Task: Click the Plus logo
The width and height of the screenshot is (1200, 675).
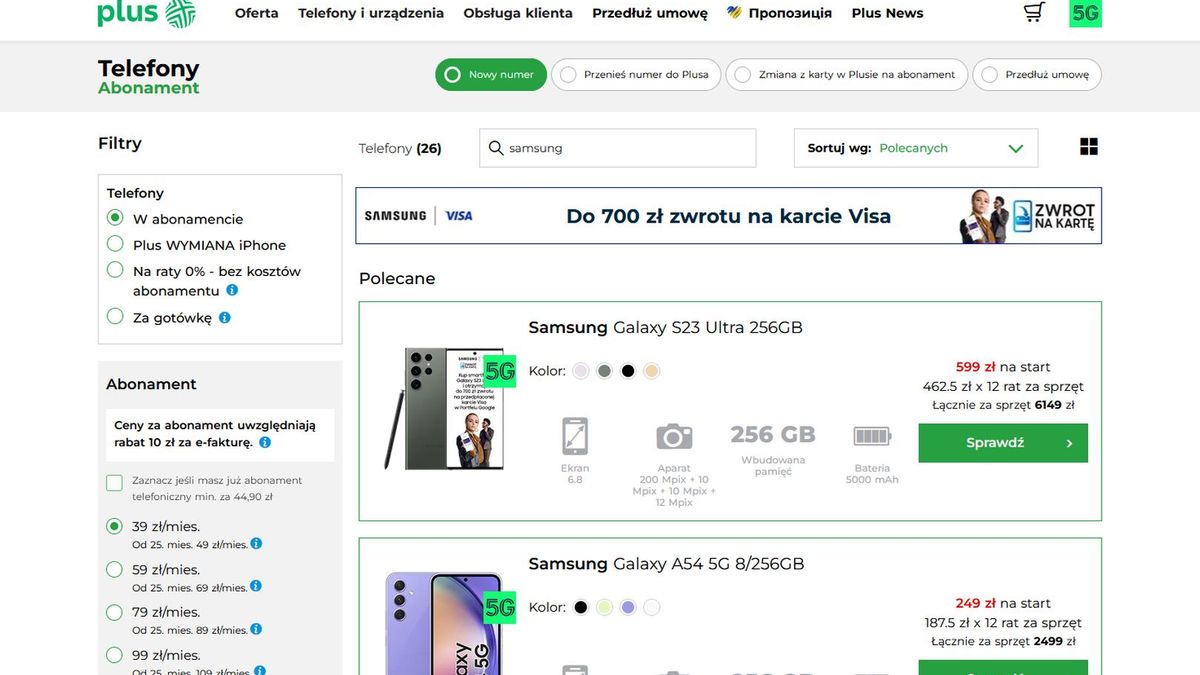Action: tap(146, 13)
